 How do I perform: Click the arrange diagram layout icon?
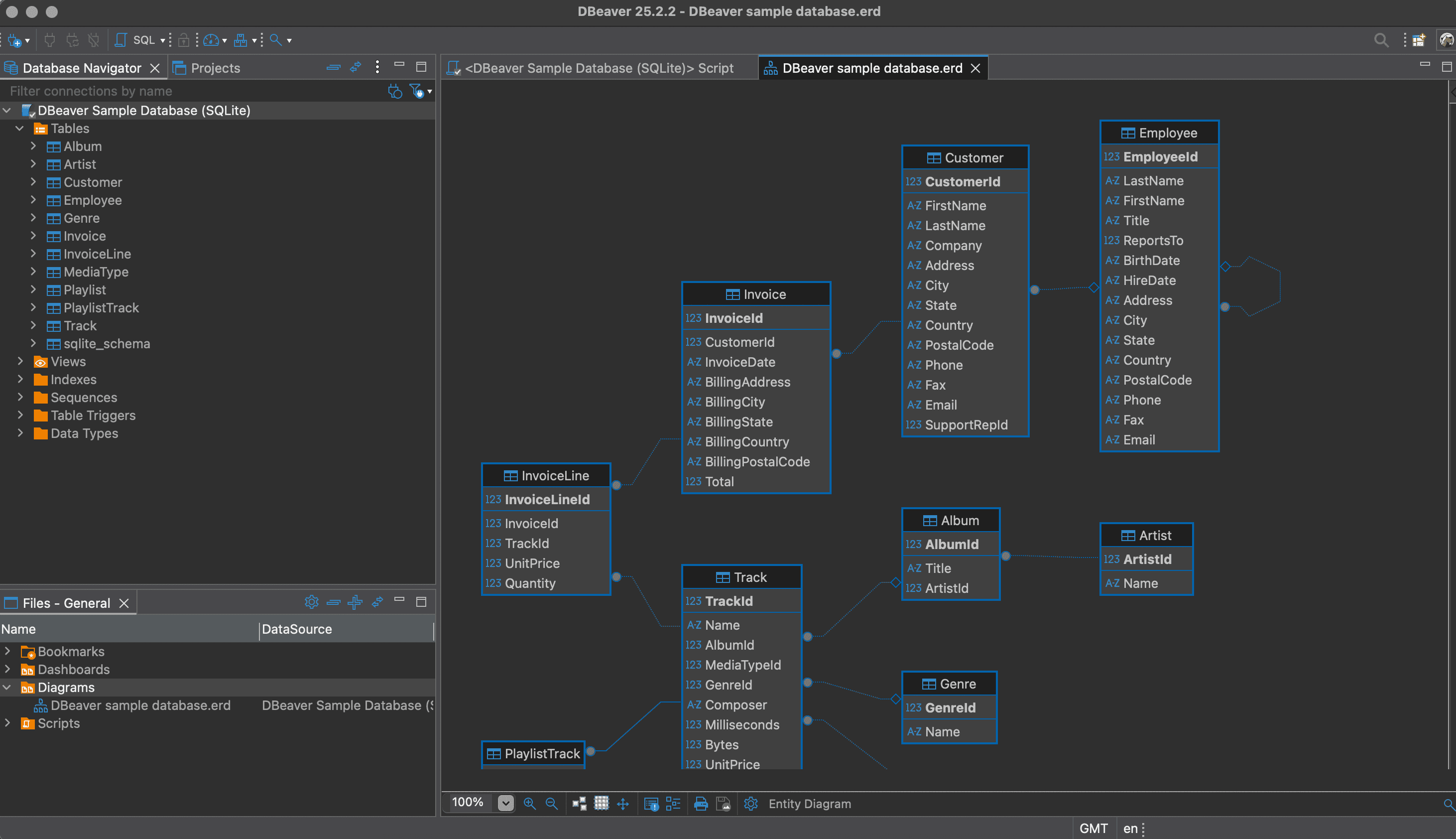point(579,803)
